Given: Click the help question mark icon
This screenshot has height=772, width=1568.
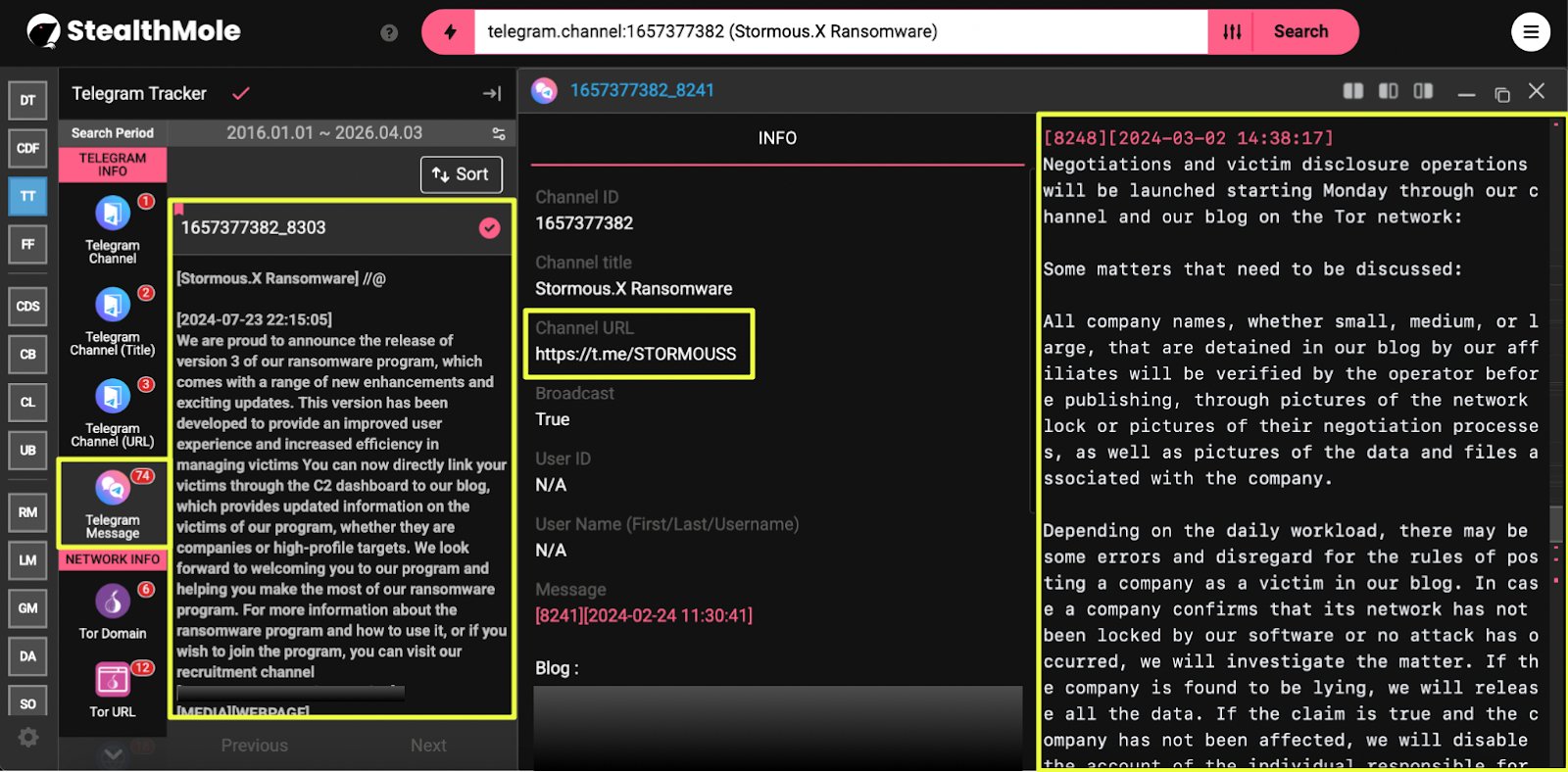Looking at the screenshot, I should [x=389, y=33].
